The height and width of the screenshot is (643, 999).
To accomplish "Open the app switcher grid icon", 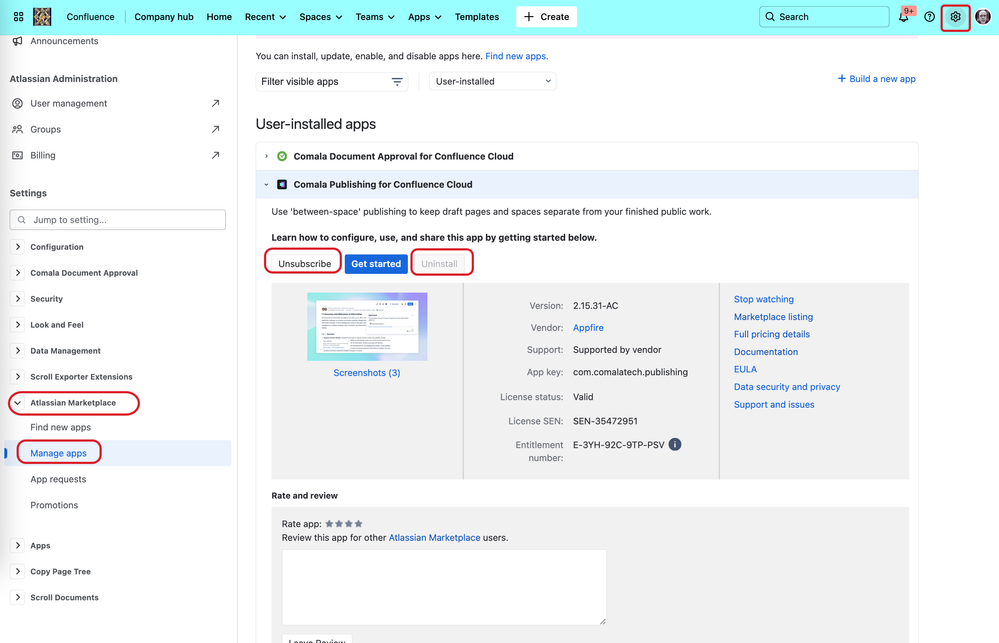I will 18,17.
